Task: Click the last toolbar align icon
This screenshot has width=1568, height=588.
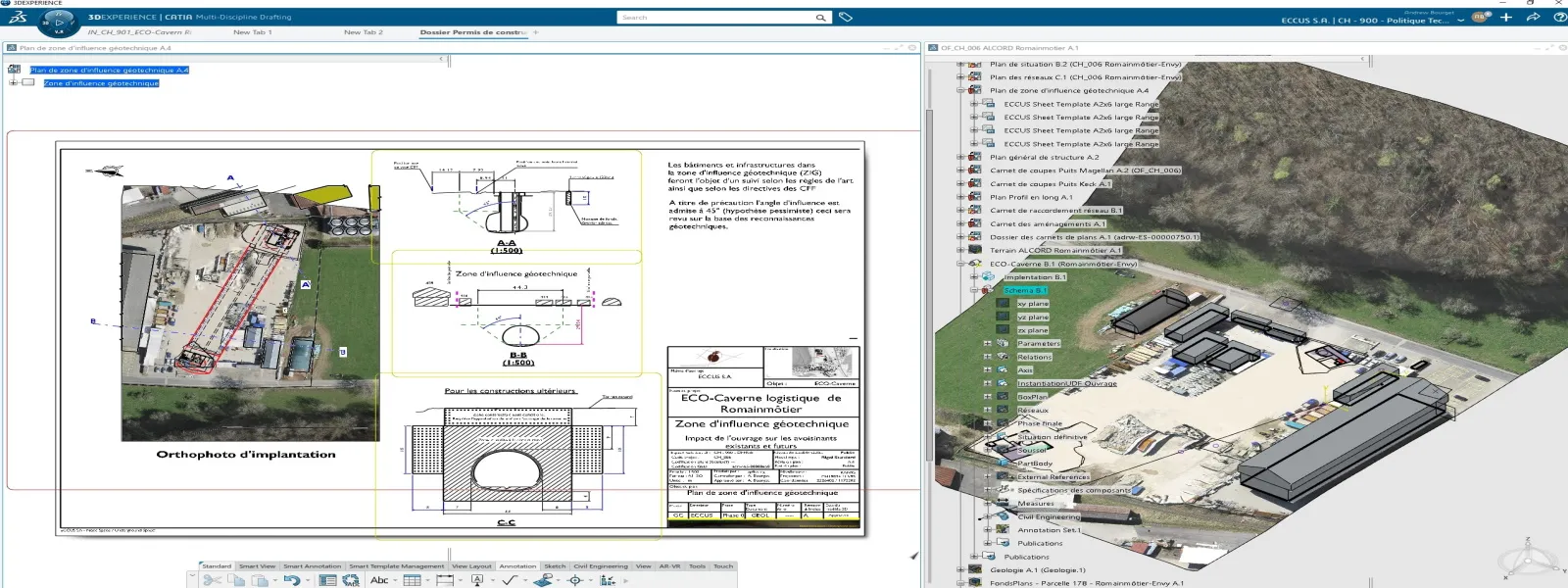Action: [x=608, y=580]
